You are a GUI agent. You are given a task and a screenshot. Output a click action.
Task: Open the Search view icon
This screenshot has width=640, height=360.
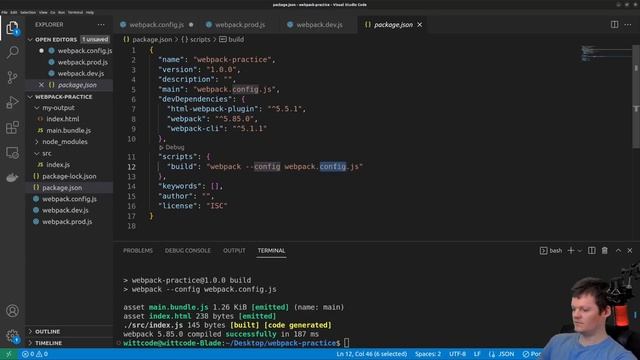tap(12, 52)
